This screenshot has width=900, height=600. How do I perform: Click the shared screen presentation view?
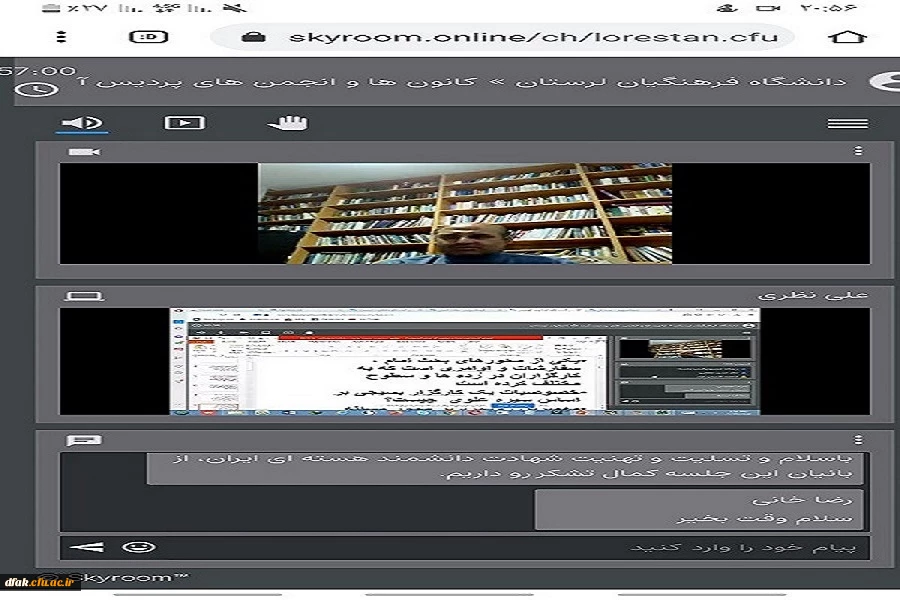465,361
